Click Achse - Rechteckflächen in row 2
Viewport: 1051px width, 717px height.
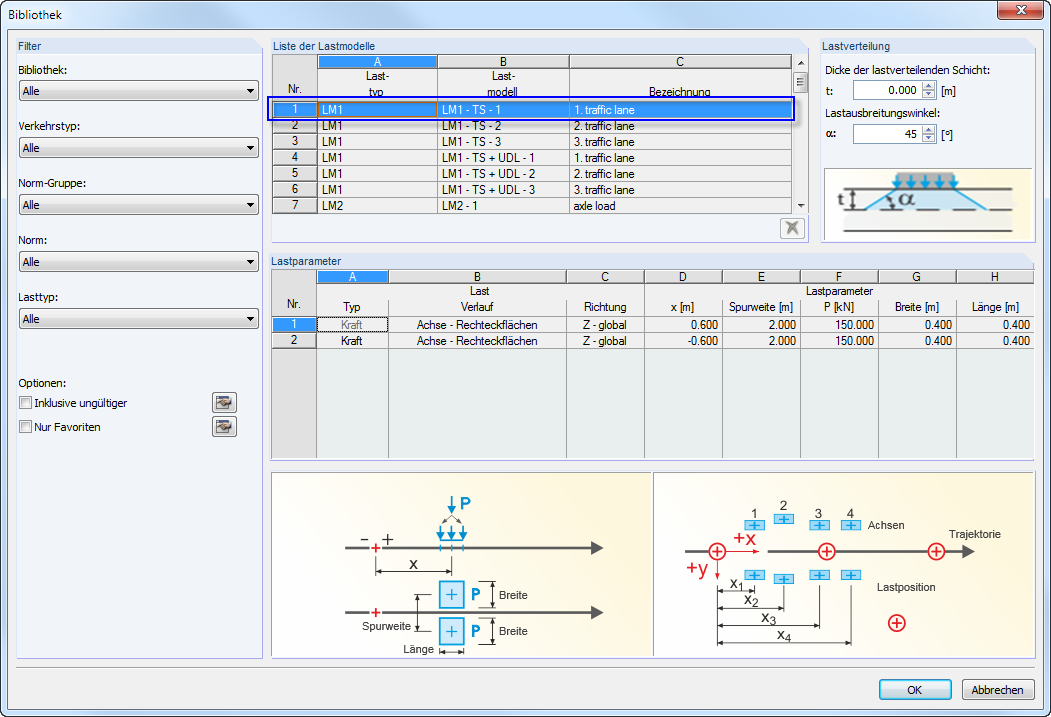pyautogui.click(x=477, y=341)
